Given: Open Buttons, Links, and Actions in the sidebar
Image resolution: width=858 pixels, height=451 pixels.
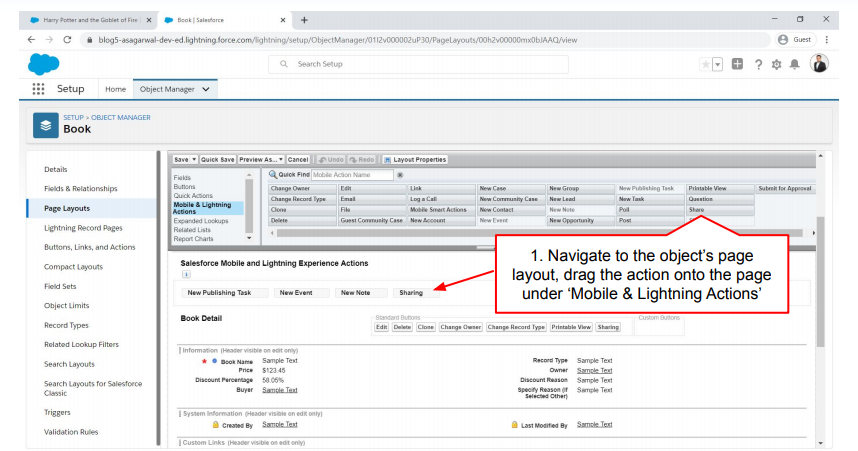Looking at the screenshot, I should click(90, 247).
